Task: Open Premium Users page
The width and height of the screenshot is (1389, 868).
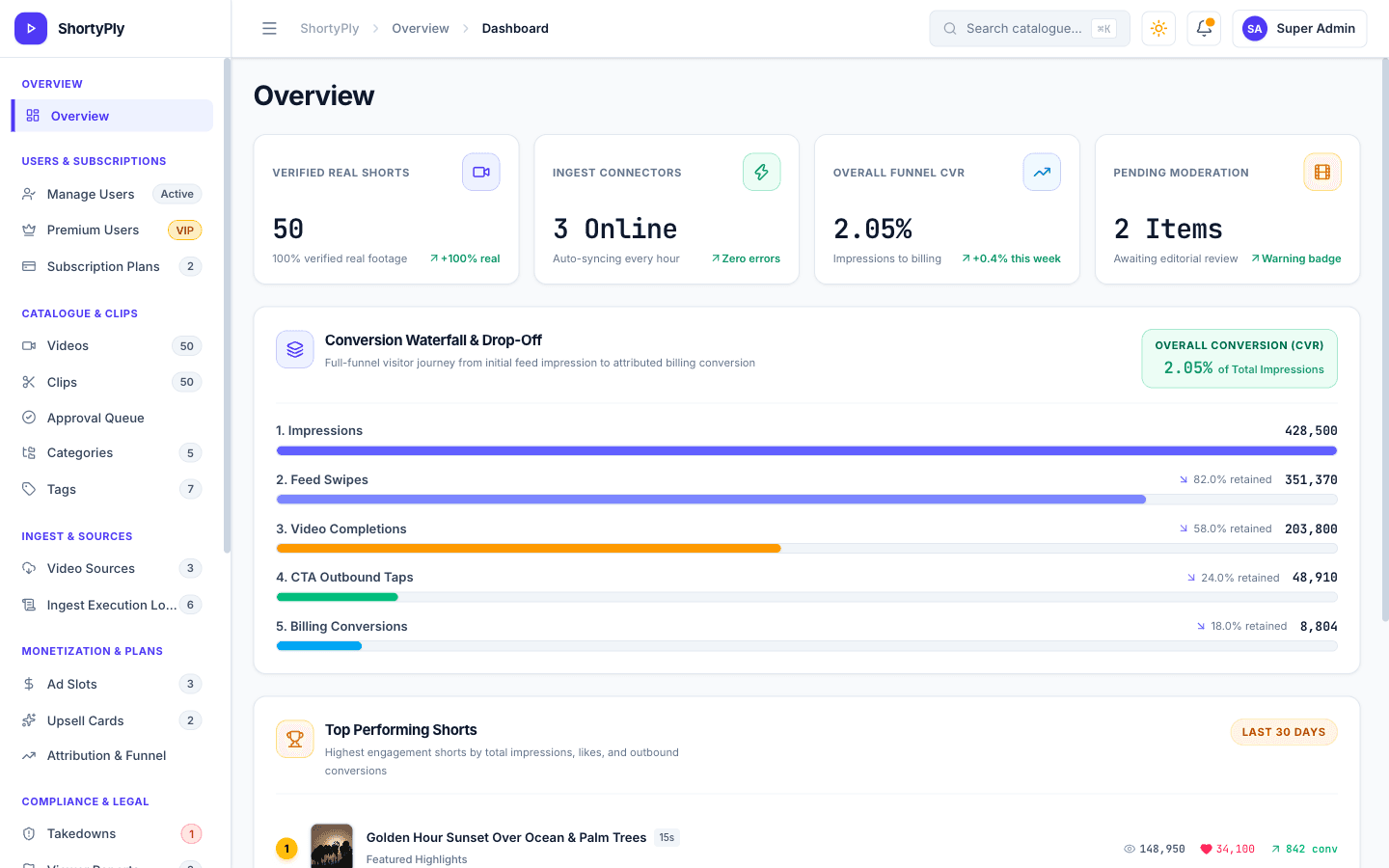Action: tap(112, 230)
